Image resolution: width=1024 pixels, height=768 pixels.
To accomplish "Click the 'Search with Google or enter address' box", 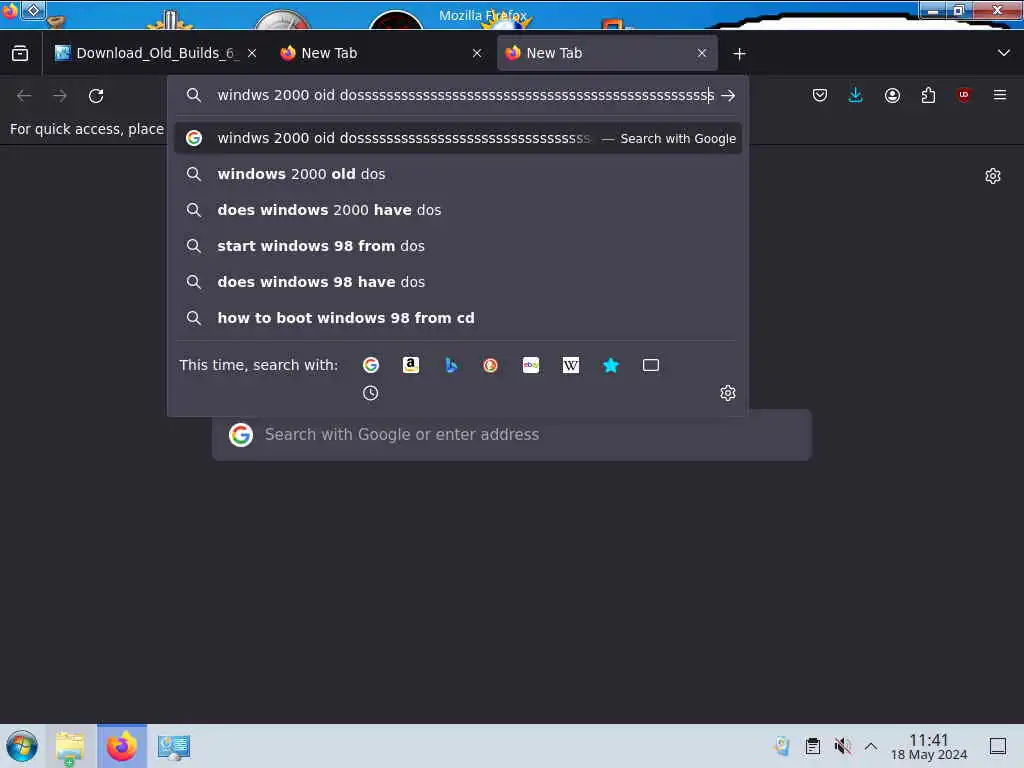I will click(512, 435).
